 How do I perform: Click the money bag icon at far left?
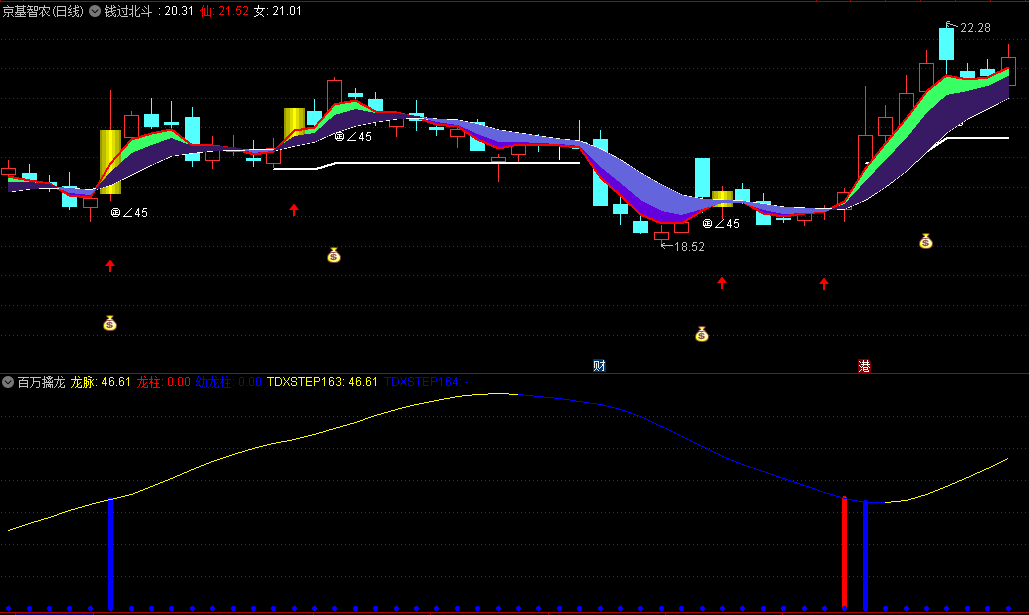pos(110,323)
